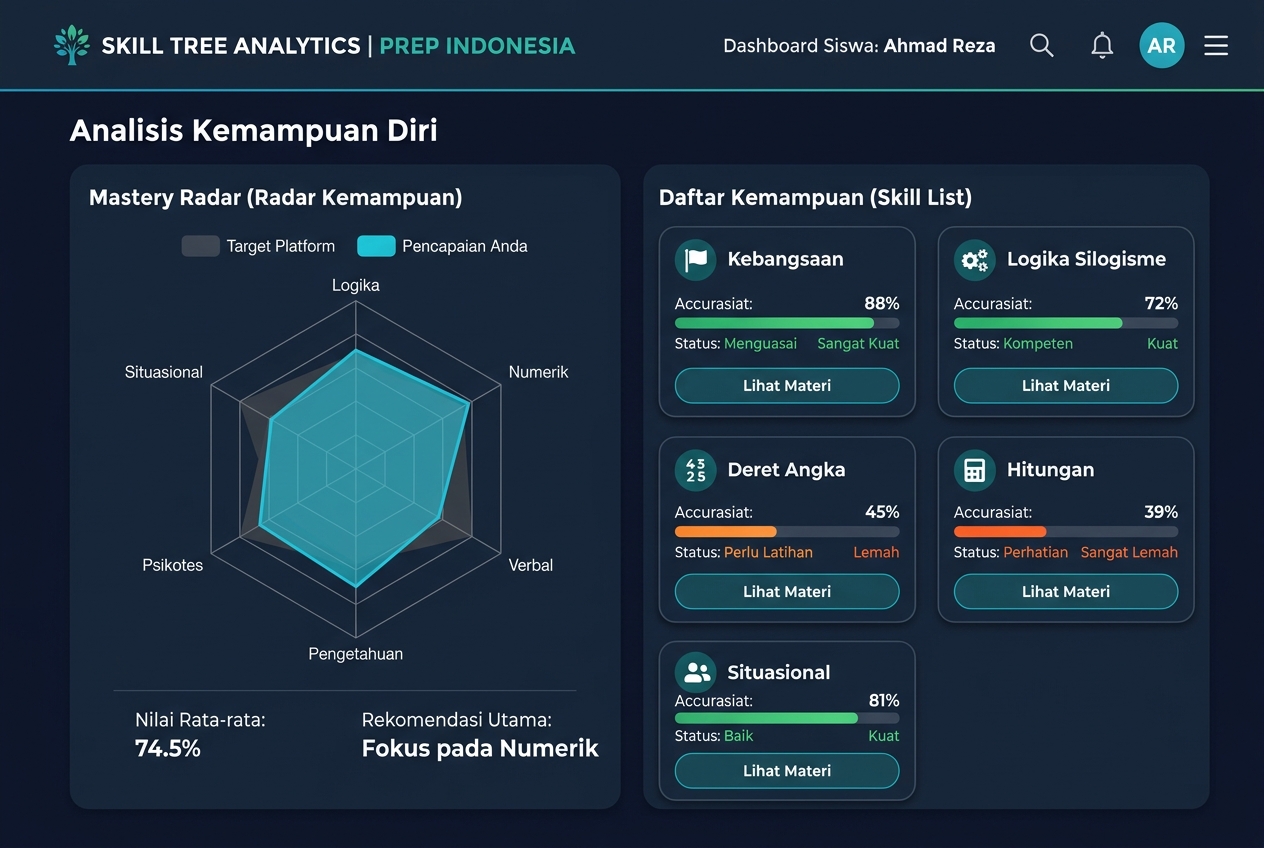Click the Deret Angka card title

point(787,470)
